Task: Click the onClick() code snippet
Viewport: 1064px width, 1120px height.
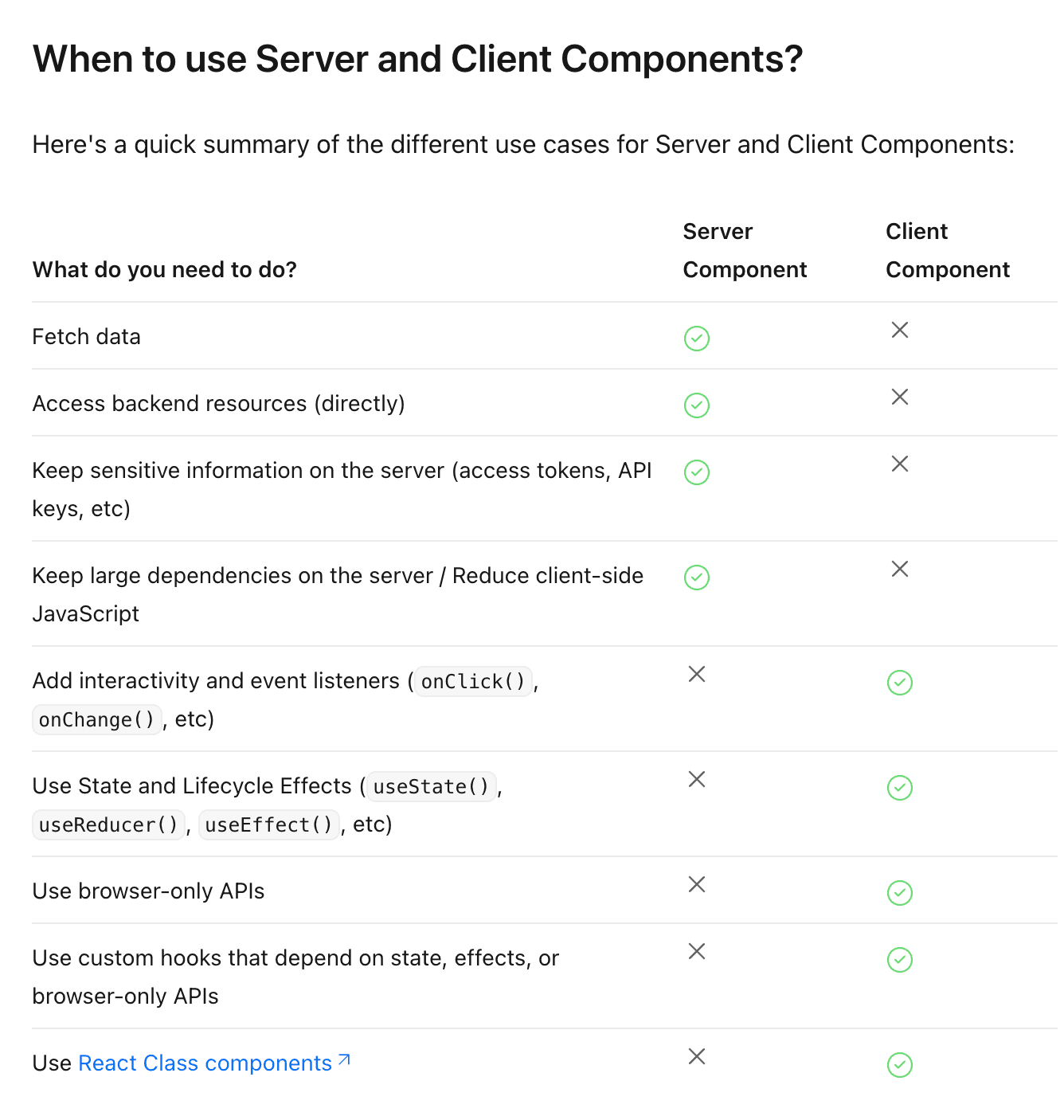Action: pyautogui.click(x=473, y=682)
